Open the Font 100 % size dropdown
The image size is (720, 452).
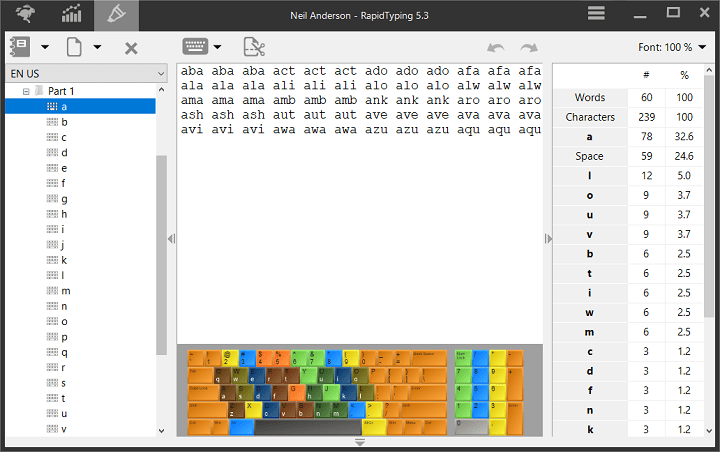[x=672, y=47]
